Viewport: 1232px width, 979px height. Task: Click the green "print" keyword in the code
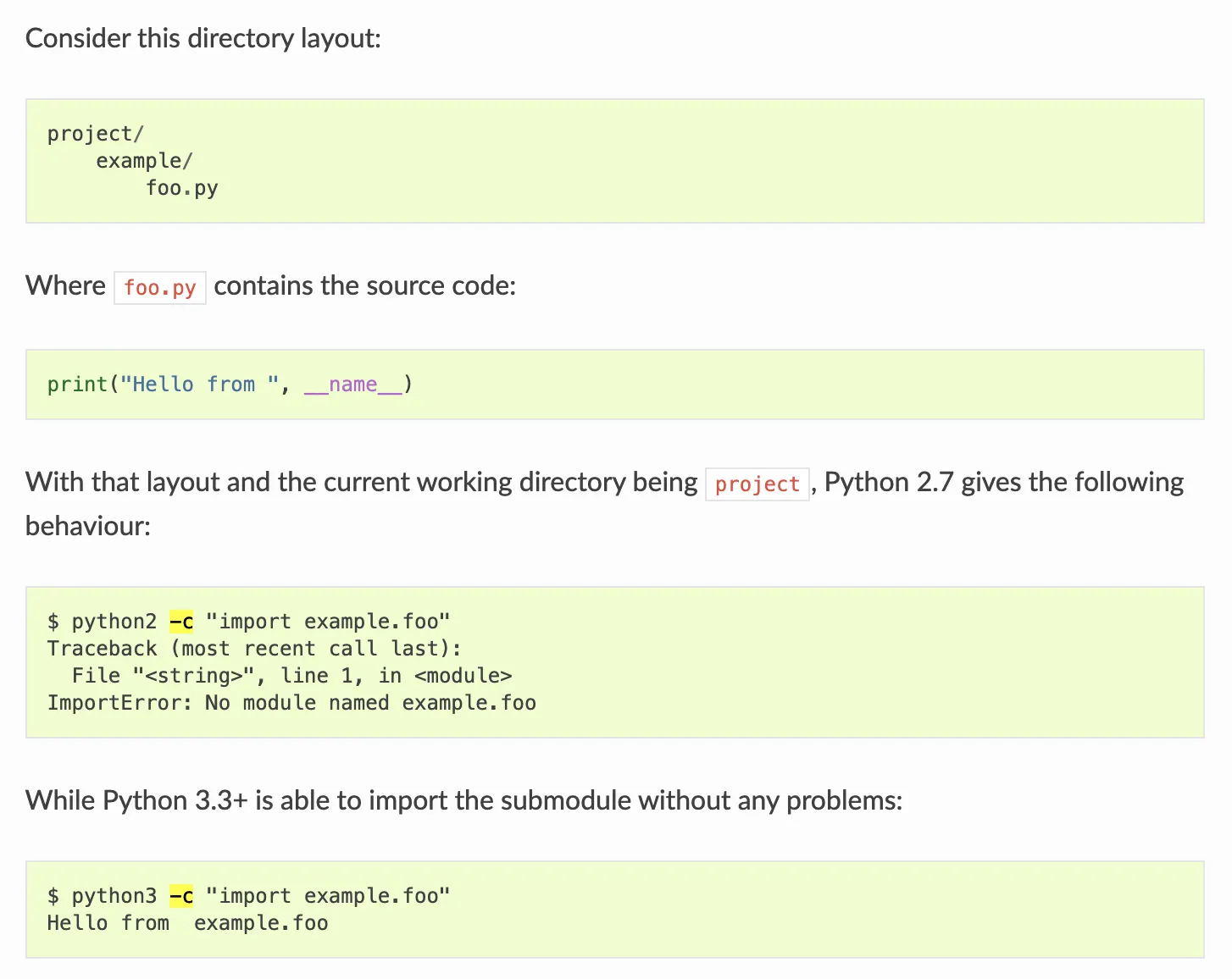(77, 384)
